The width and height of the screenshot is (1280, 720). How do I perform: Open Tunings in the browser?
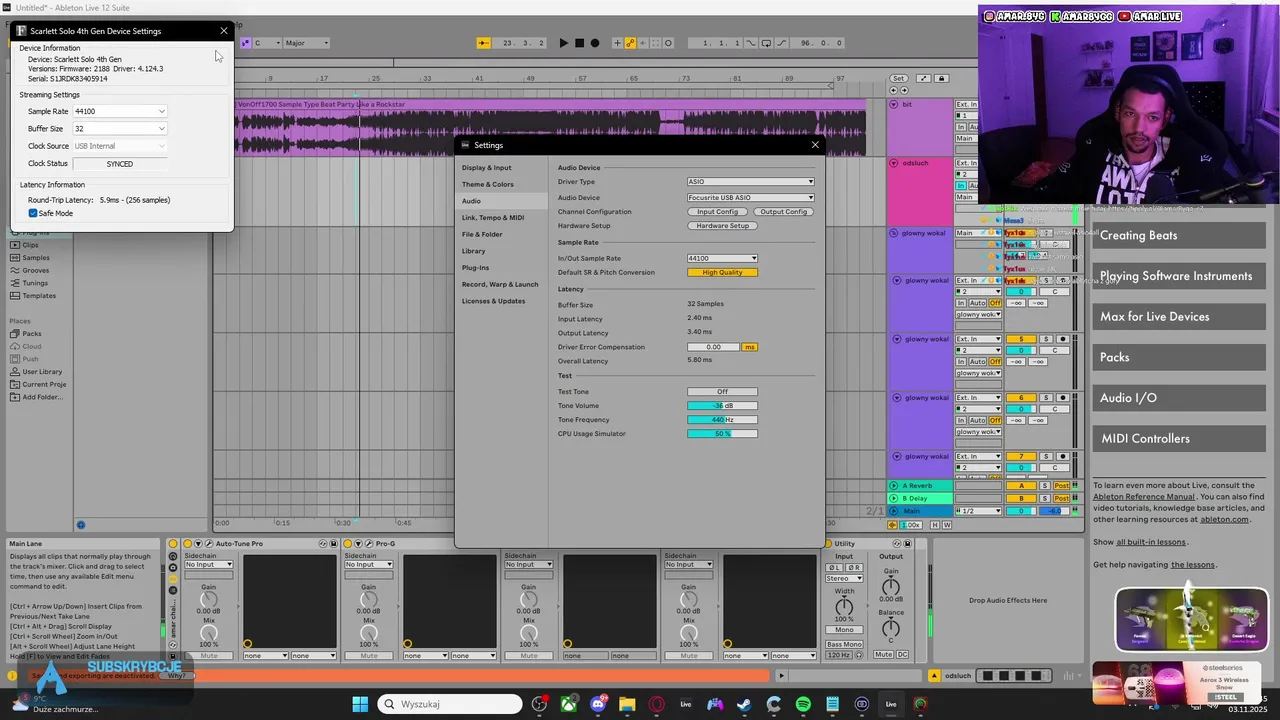click(35, 283)
